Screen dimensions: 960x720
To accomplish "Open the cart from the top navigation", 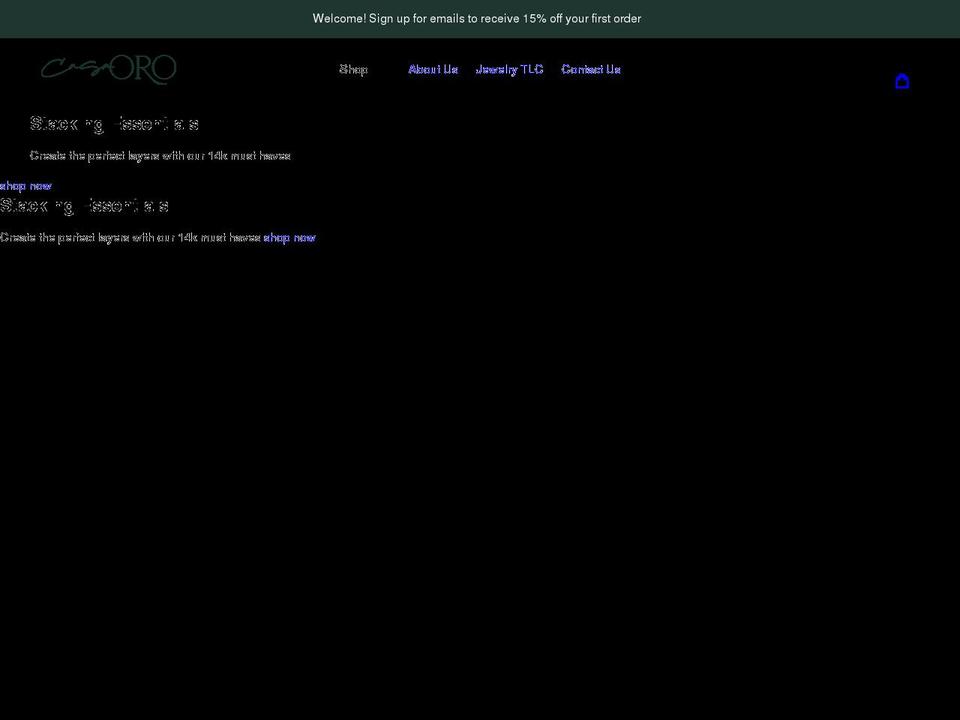I will click(902, 81).
